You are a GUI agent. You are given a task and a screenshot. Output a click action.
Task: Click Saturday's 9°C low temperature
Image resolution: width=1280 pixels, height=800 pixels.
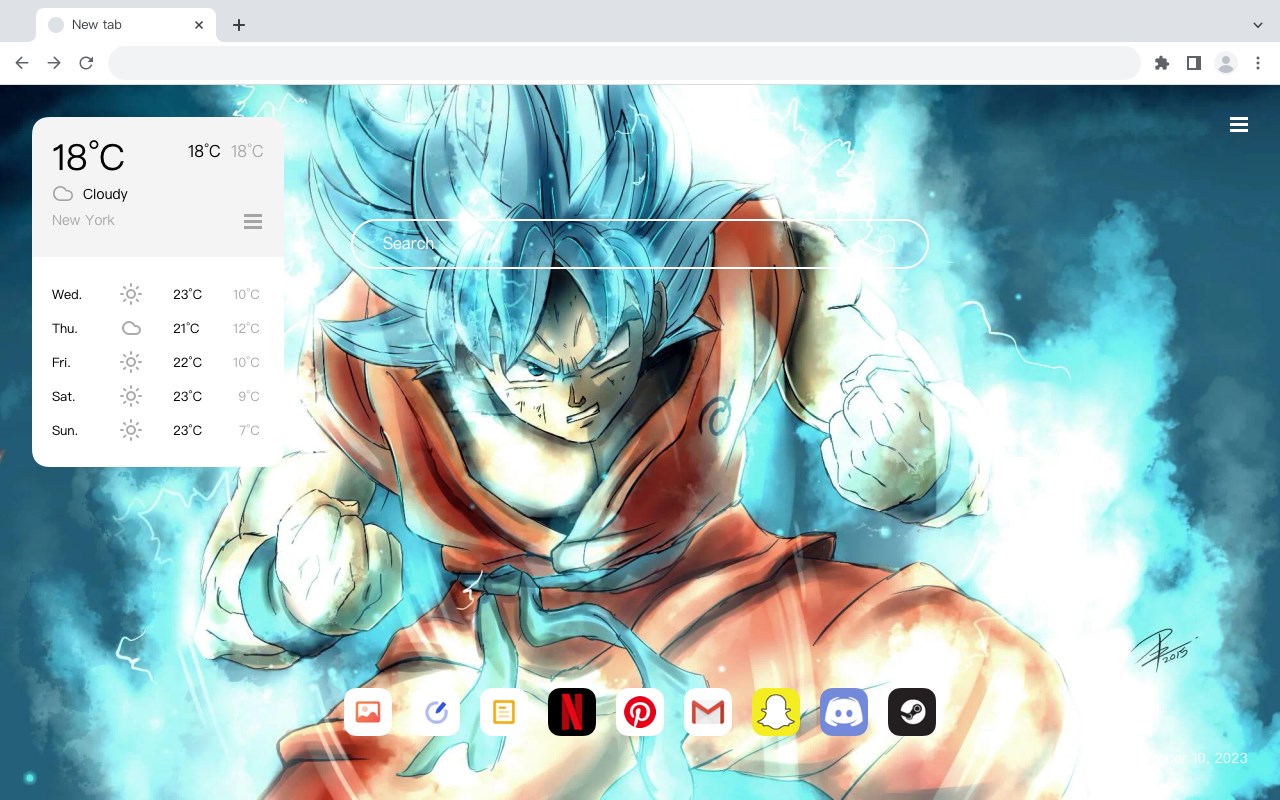tap(249, 396)
